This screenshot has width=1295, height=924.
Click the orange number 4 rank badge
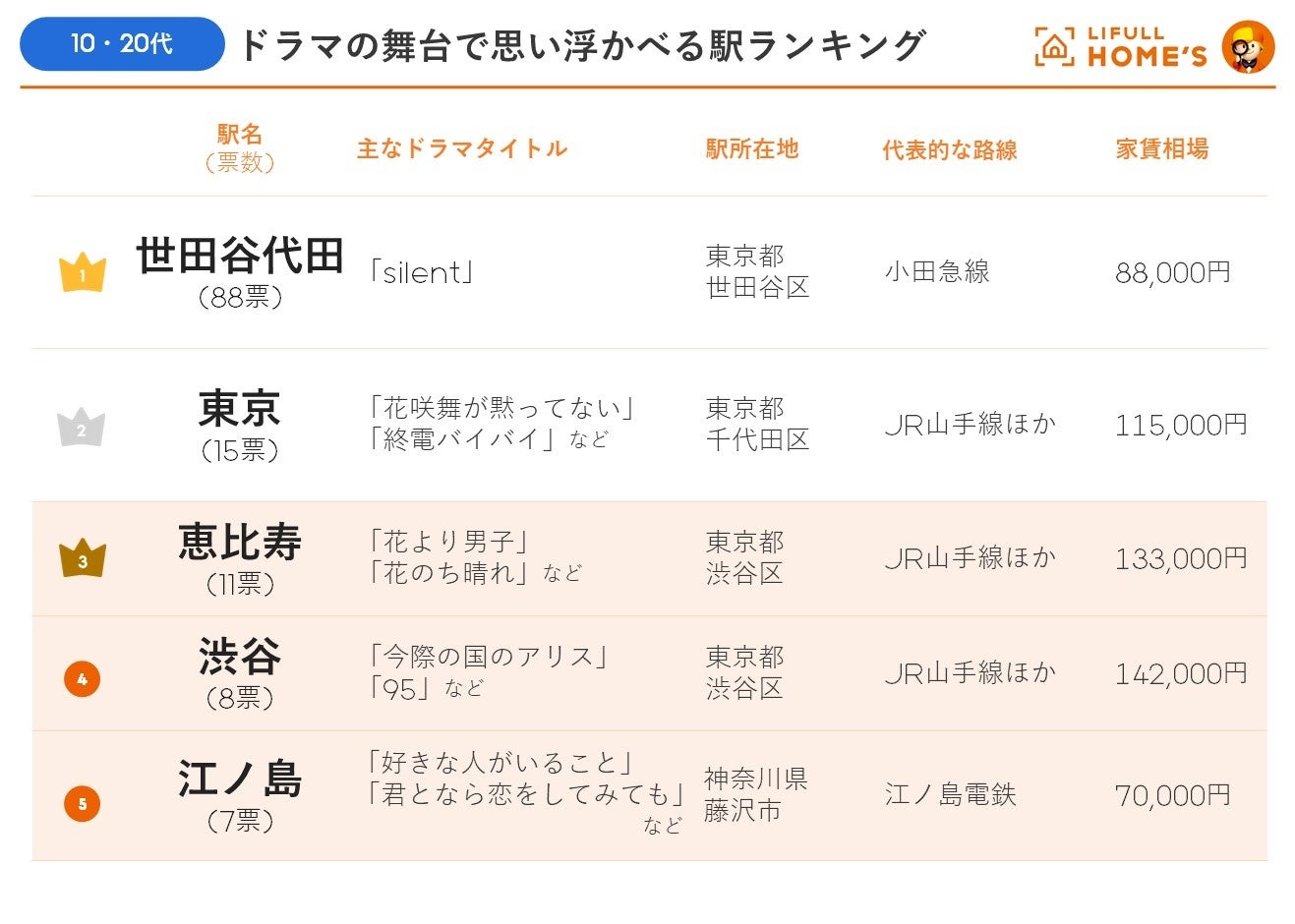point(83,678)
